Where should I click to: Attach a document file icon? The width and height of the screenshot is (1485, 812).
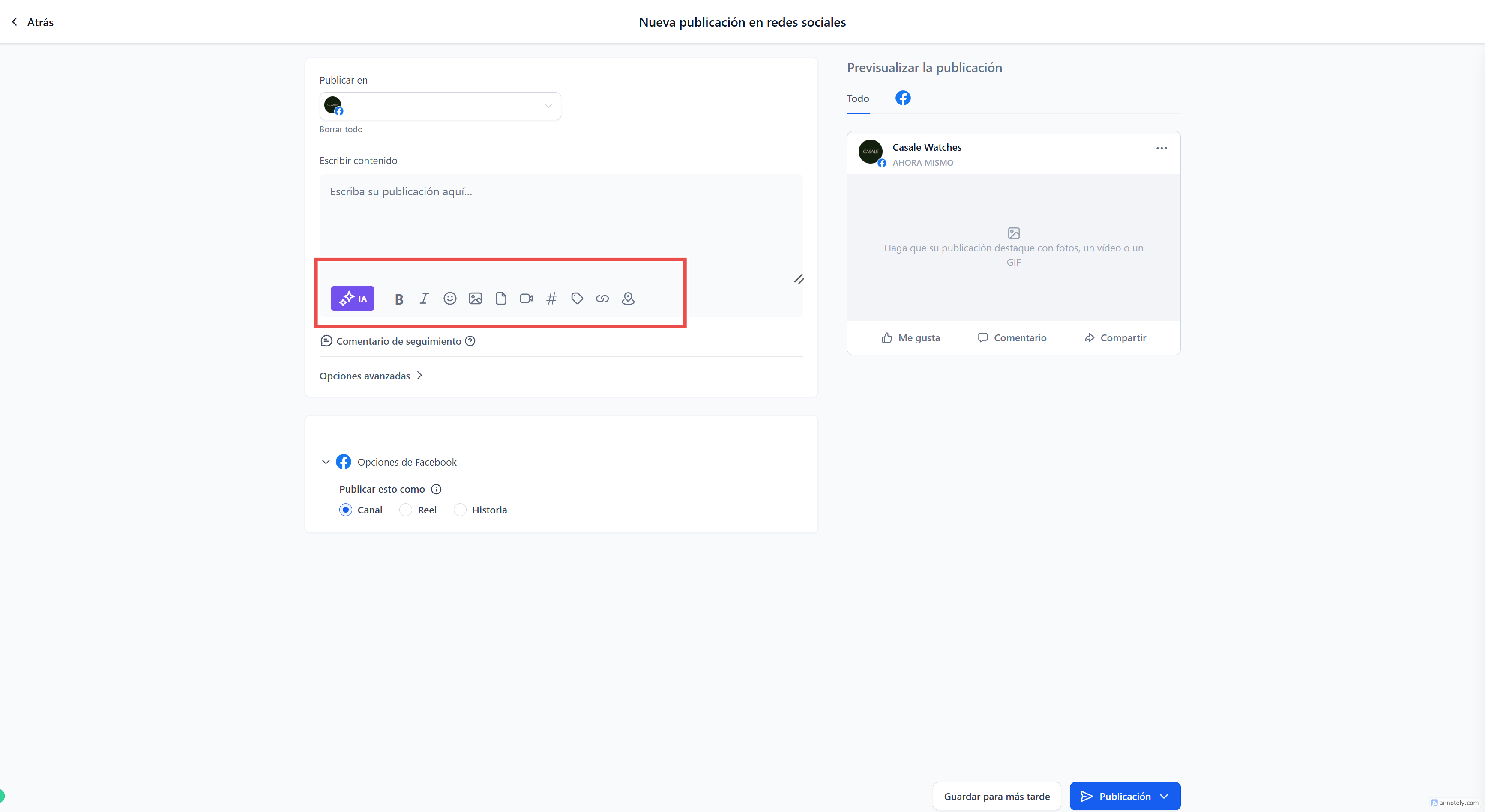pyautogui.click(x=500, y=299)
